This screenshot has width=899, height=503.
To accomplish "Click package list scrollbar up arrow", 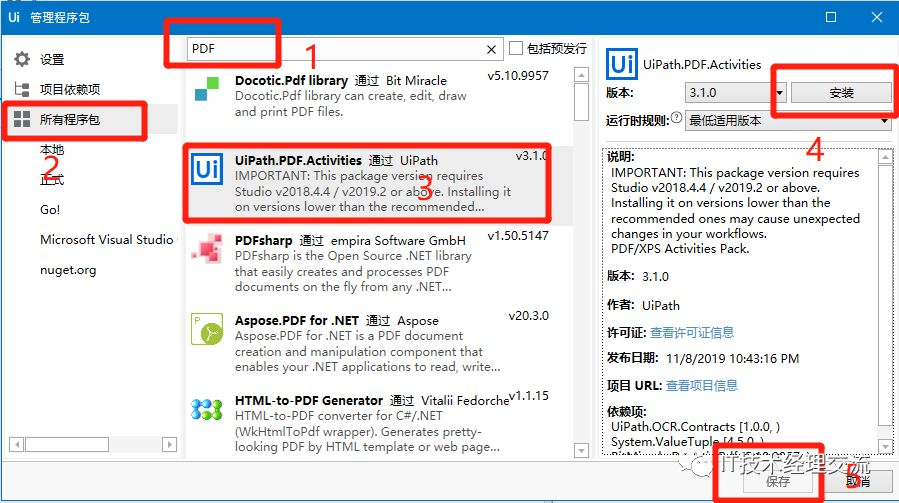I will click(581, 75).
